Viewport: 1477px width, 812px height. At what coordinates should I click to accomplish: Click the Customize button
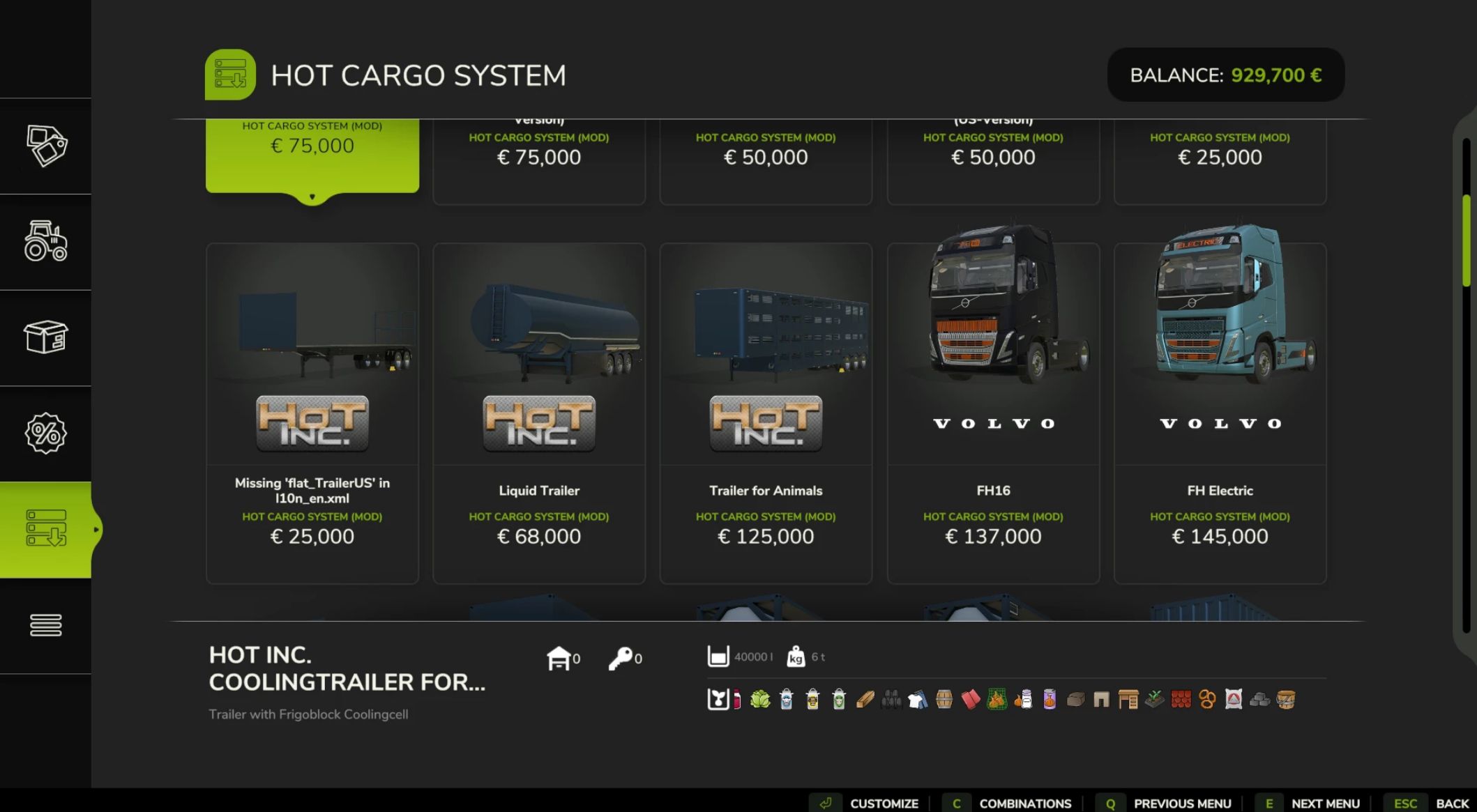(869, 803)
